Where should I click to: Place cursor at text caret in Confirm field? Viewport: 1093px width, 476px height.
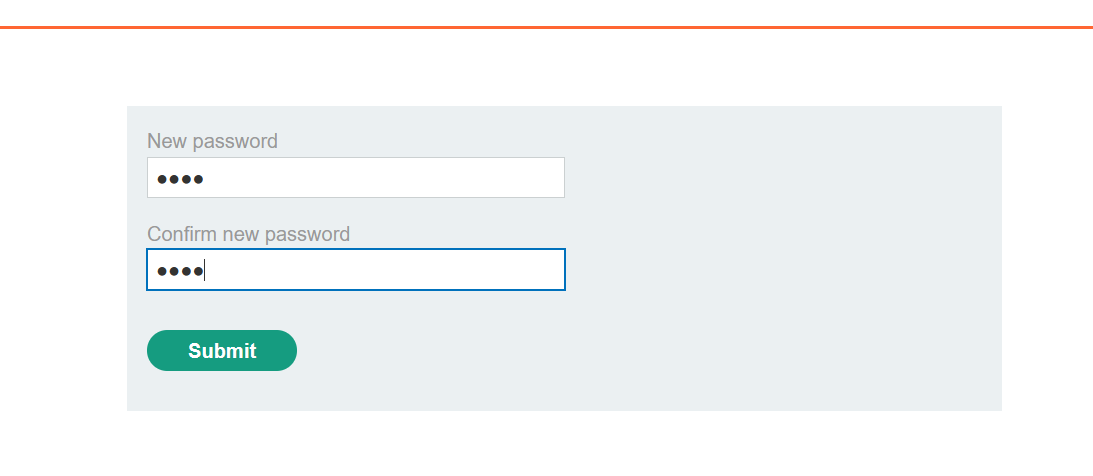tap(205, 271)
